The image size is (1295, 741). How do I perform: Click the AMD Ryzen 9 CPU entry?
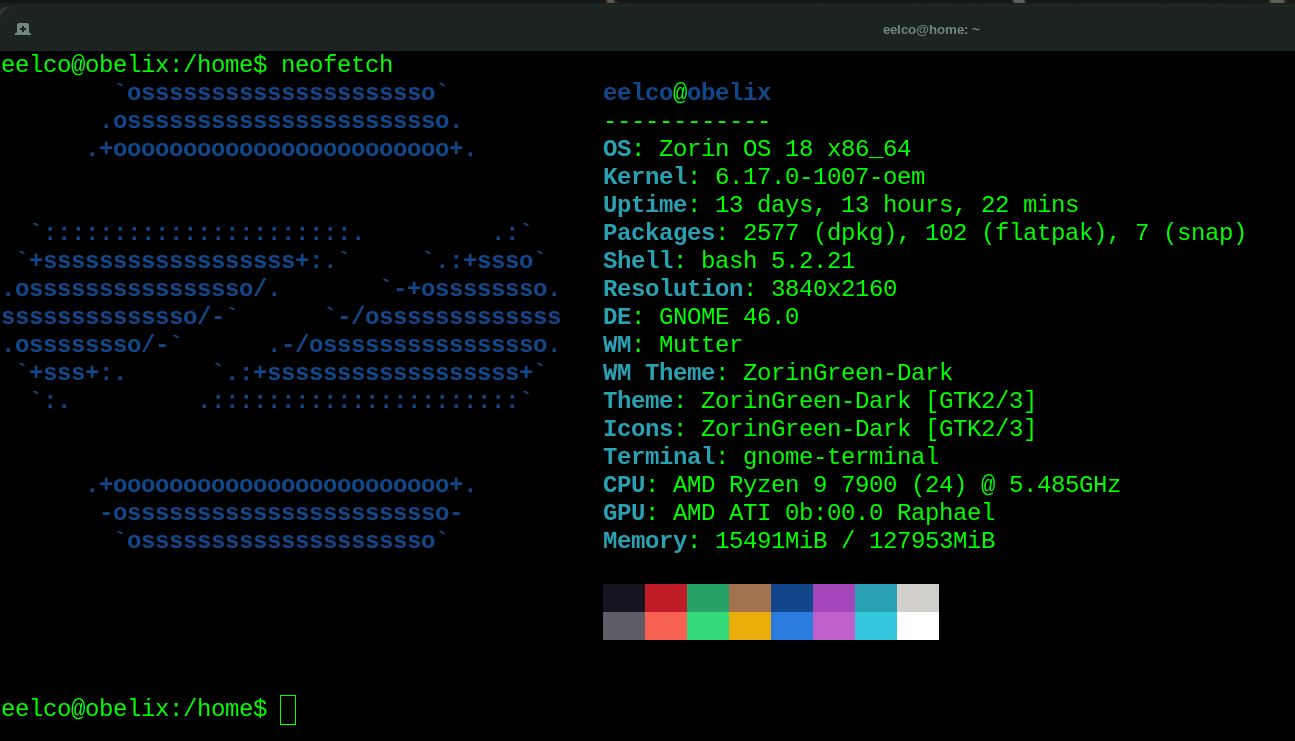tap(860, 484)
